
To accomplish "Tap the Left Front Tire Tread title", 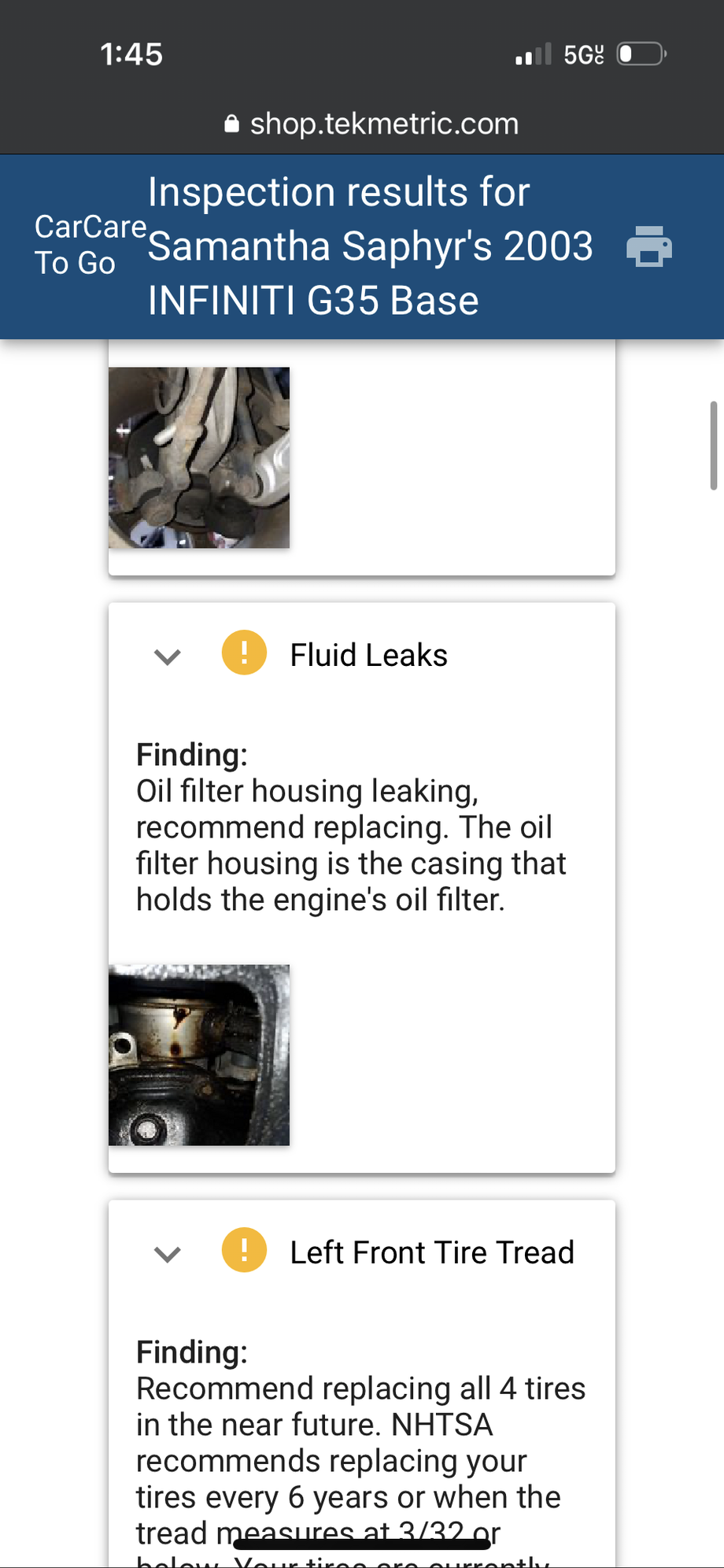I will pos(432,1252).
